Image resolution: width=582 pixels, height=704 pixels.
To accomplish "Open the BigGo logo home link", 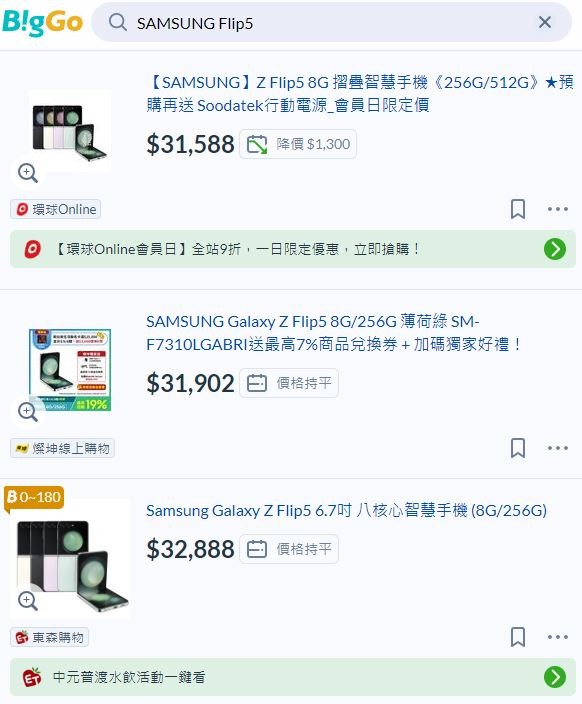I will (42, 23).
